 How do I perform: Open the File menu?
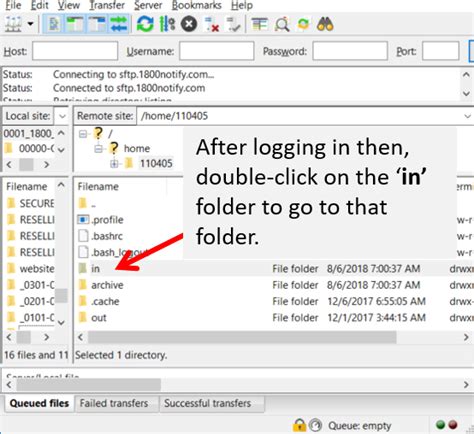13,5
